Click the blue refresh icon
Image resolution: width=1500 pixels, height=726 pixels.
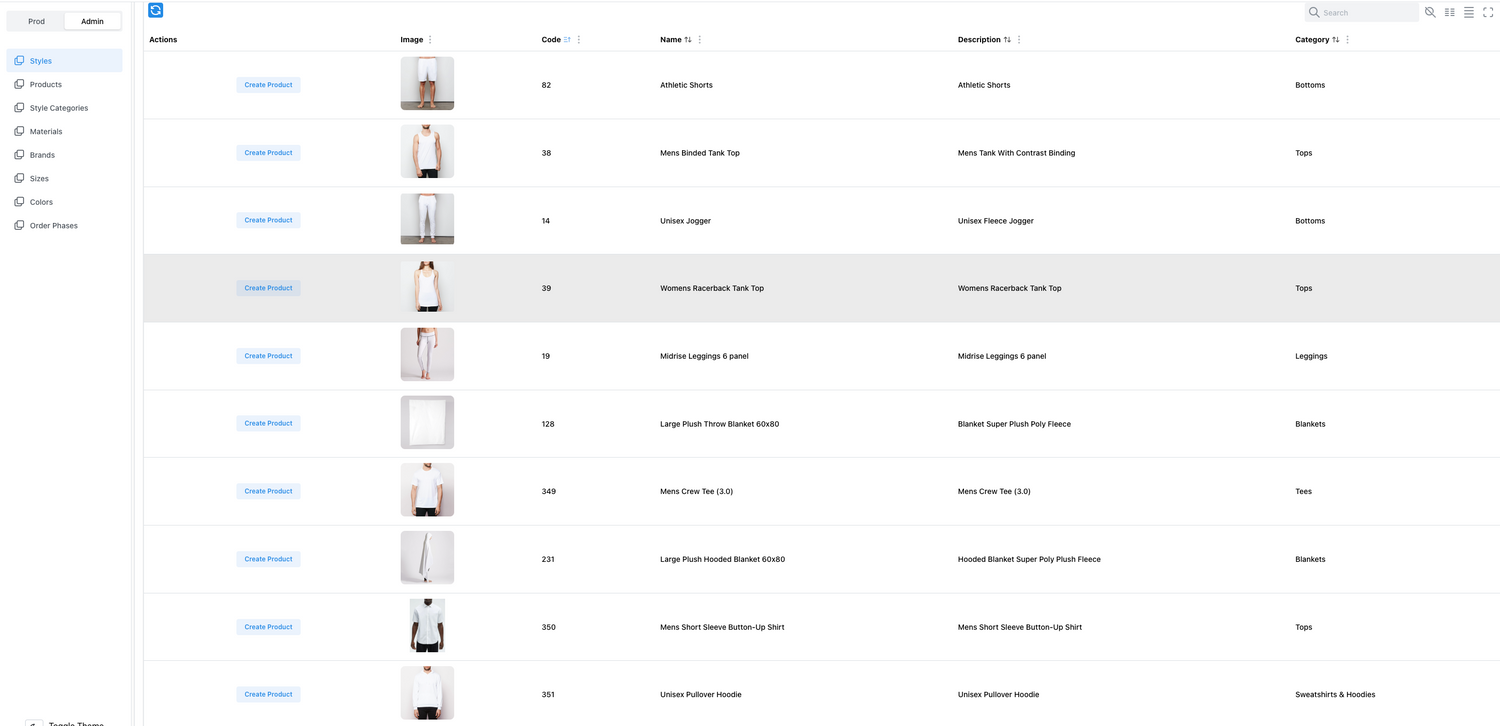[155, 10]
